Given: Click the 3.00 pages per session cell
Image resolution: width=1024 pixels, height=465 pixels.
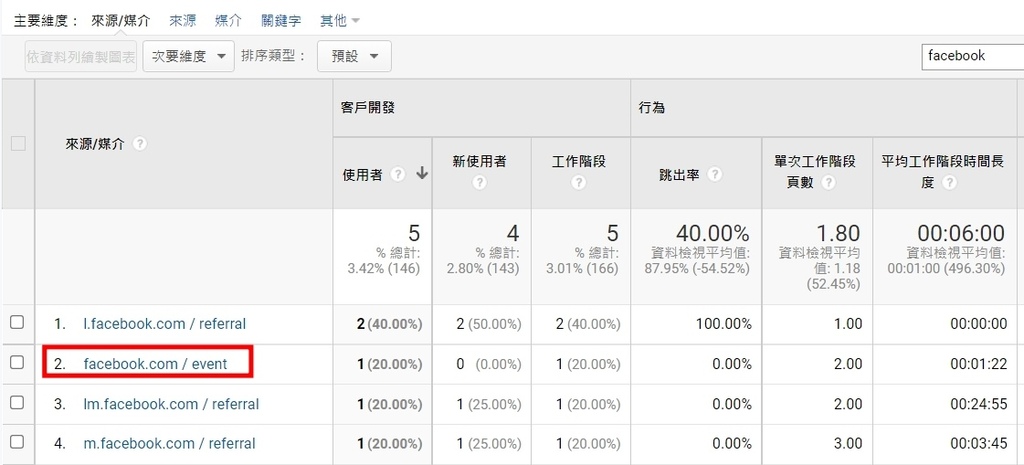Looking at the screenshot, I should pyautogui.click(x=849, y=444).
